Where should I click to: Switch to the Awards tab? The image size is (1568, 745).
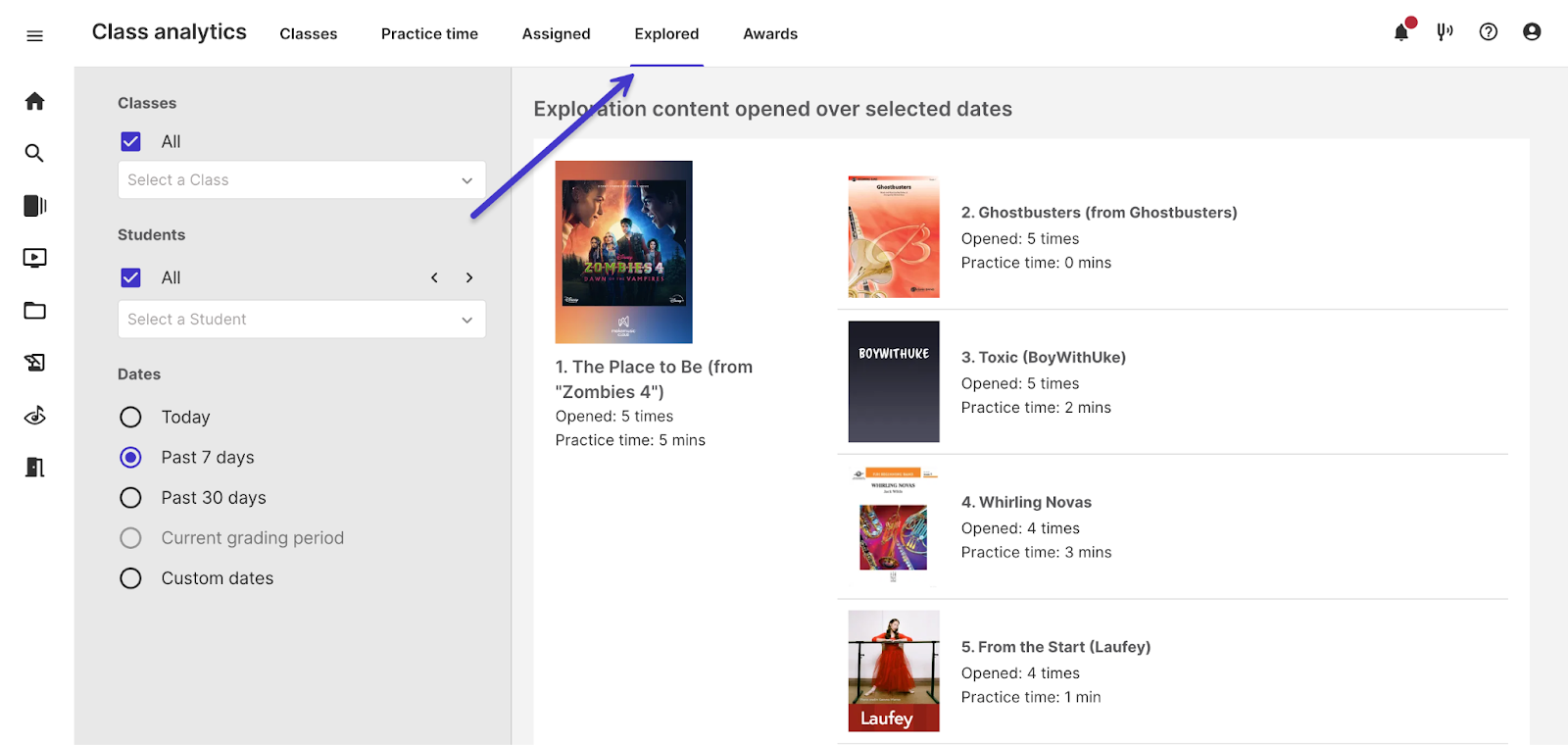click(769, 34)
